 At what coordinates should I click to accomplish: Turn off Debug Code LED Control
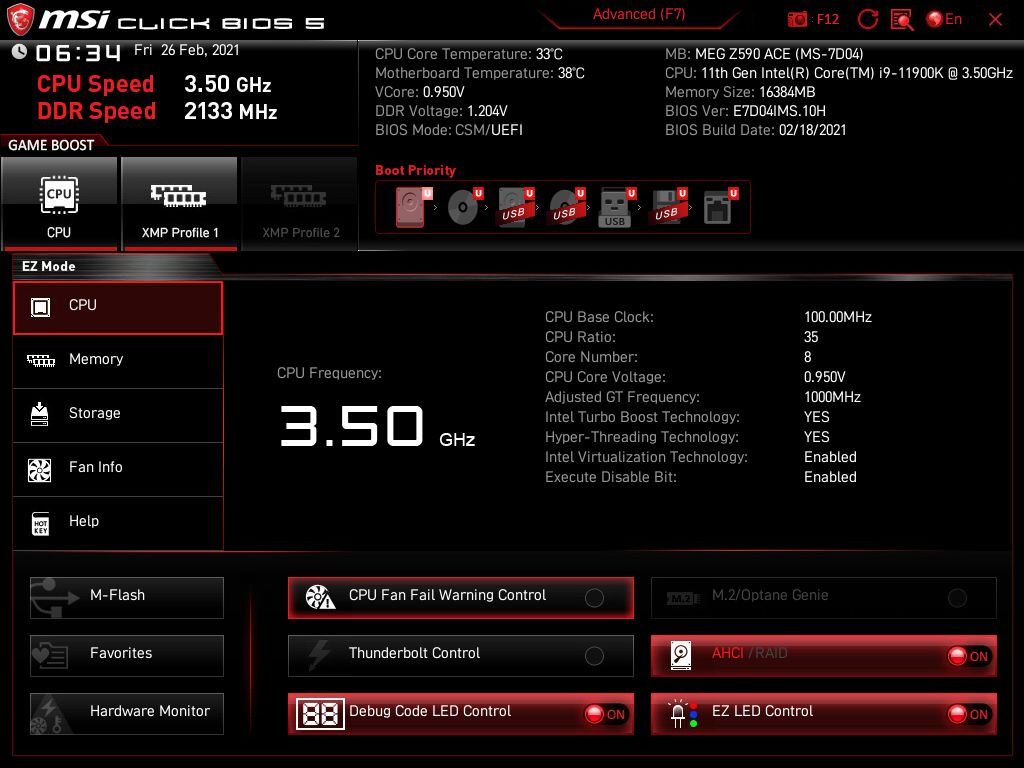[460, 714]
